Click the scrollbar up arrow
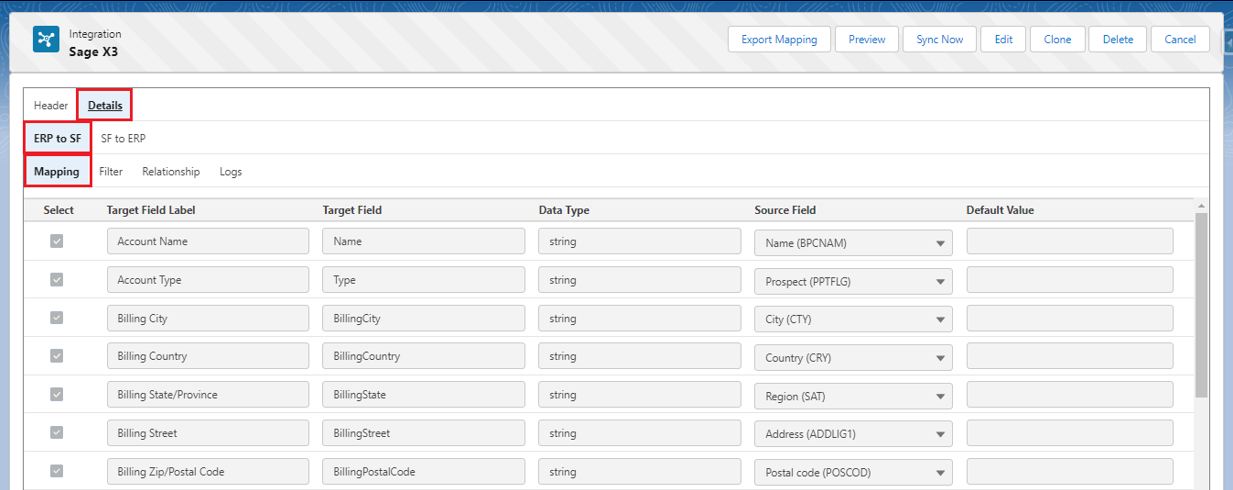This screenshot has width=1233, height=490. tap(1201, 205)
